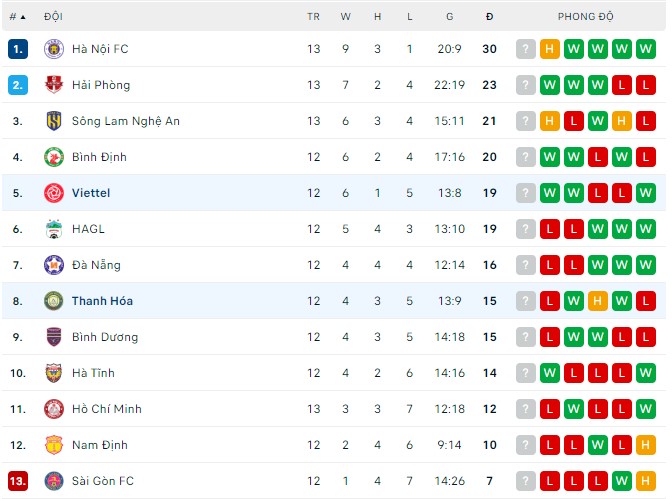Click the Hà Nội FC club crest
672x499 pixels.
[53, 49]
